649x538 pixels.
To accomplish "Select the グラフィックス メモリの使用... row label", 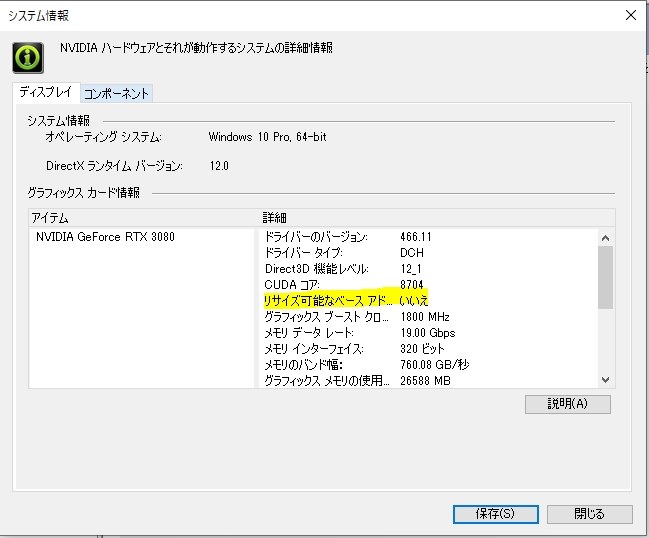I will tap(327, 380).
